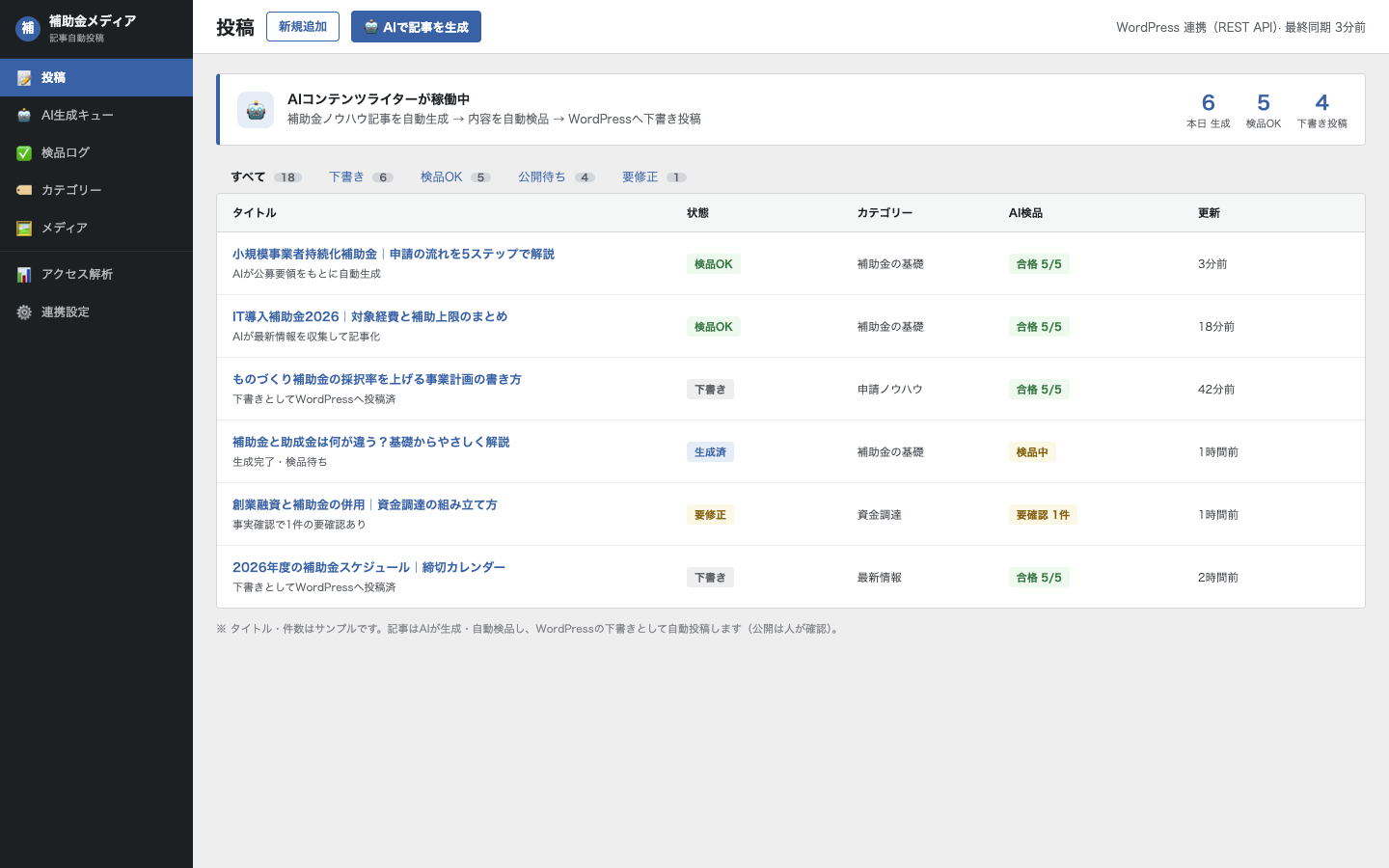
Task: Click the 補助金メディア logo icon
Action: click(28, 28)
